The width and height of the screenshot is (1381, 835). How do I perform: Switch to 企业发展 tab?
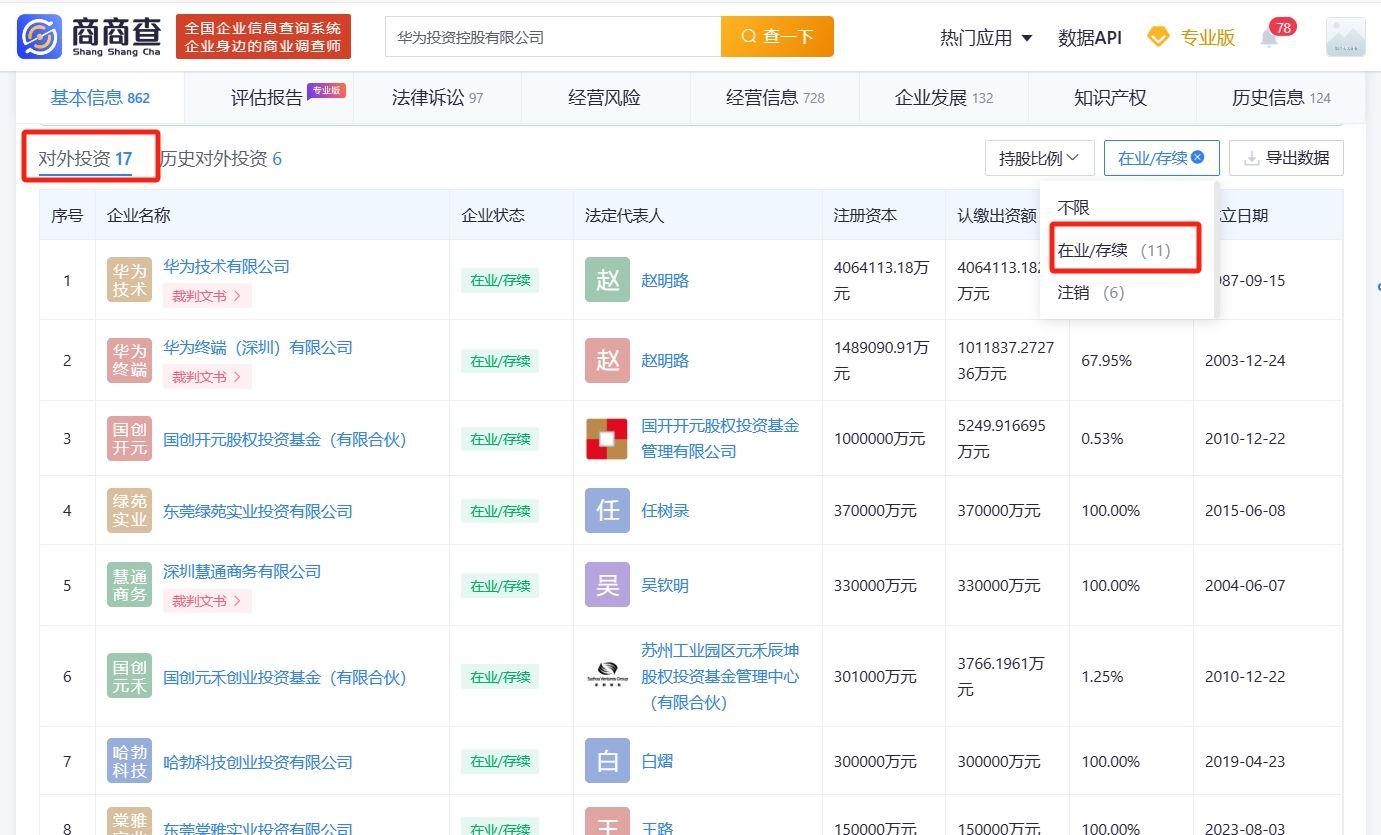tap(944, 97)
